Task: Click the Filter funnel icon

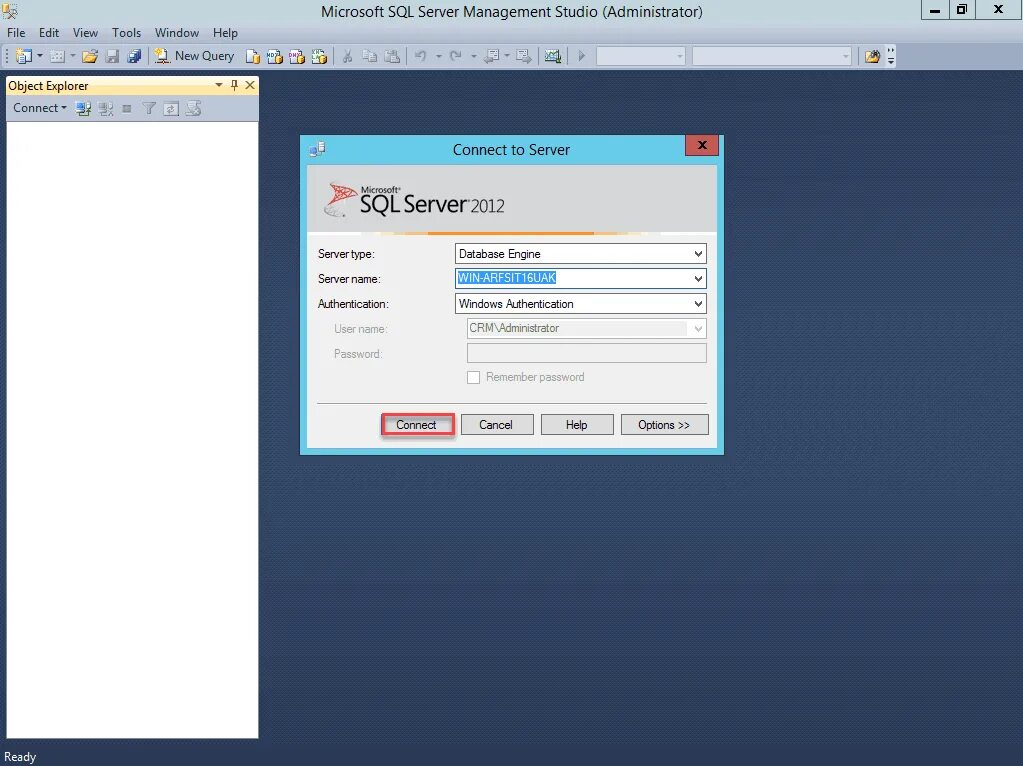Action: click(x=149, y=108)
